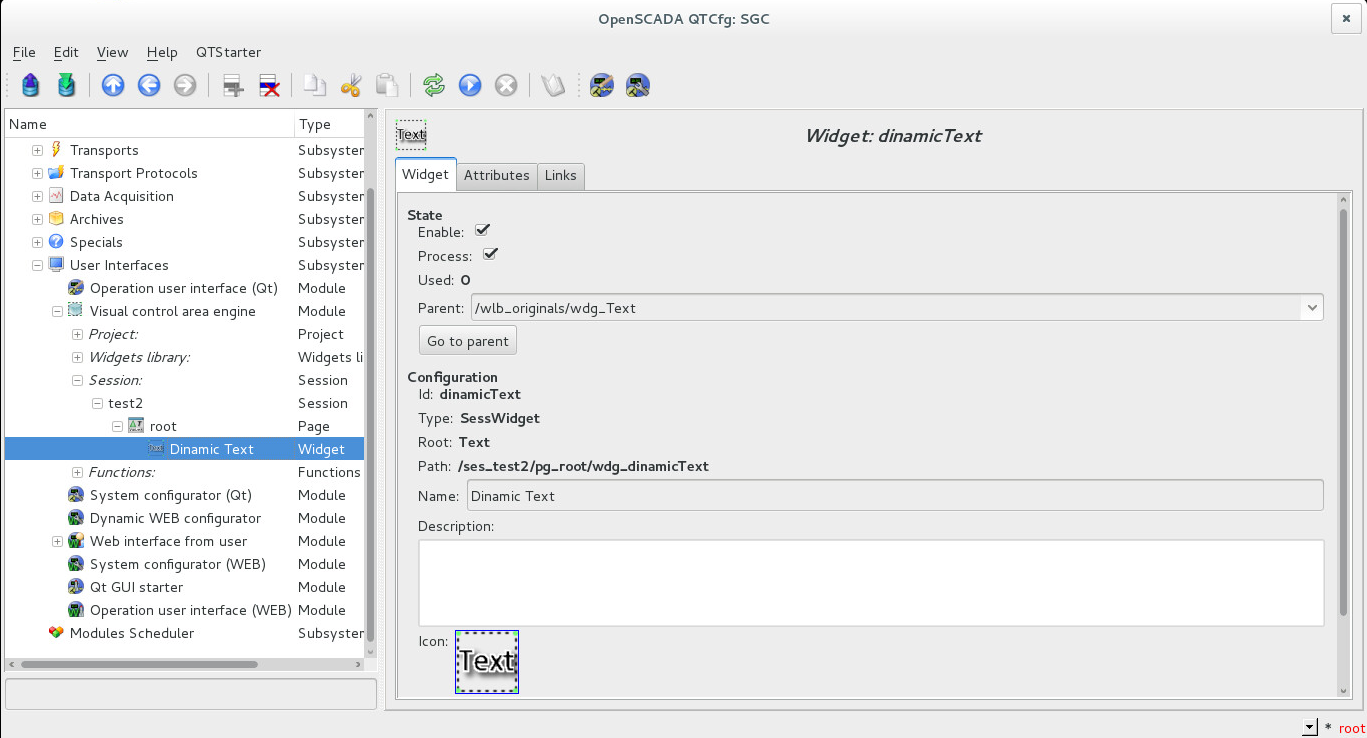Viewport: 1367px width, 738px height.
Task: Click the Add item toolbar icon
Action: [x=233, y=86]
